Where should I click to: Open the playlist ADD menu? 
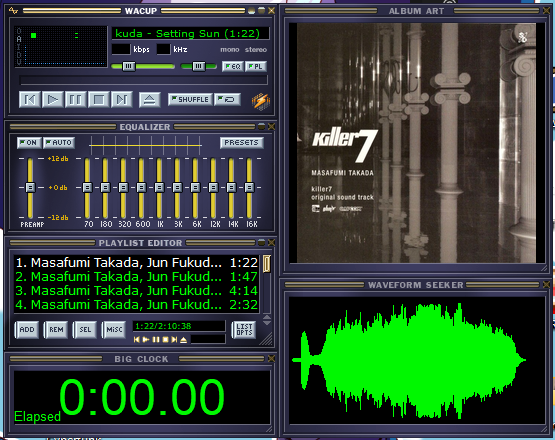pyautogui.click(x=27, y=330)
